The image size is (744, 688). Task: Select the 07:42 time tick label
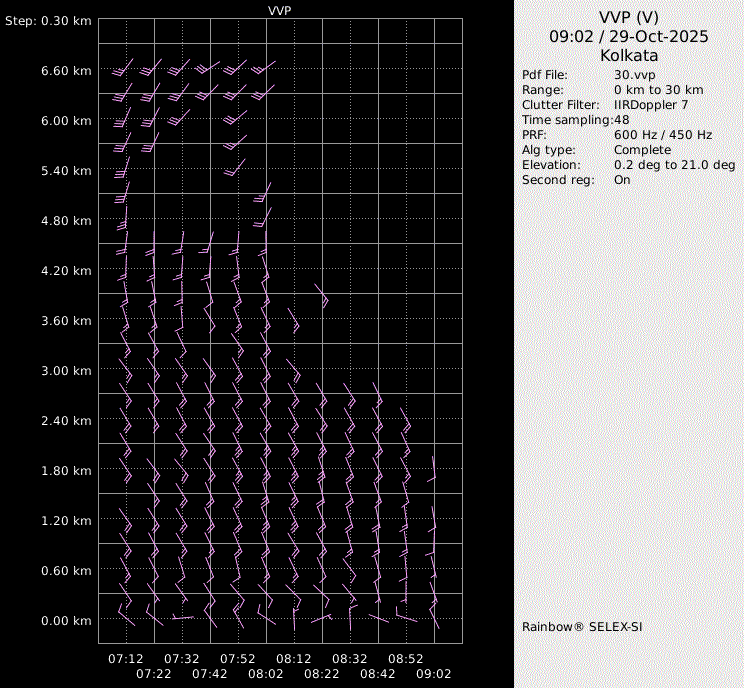(210, 674)
